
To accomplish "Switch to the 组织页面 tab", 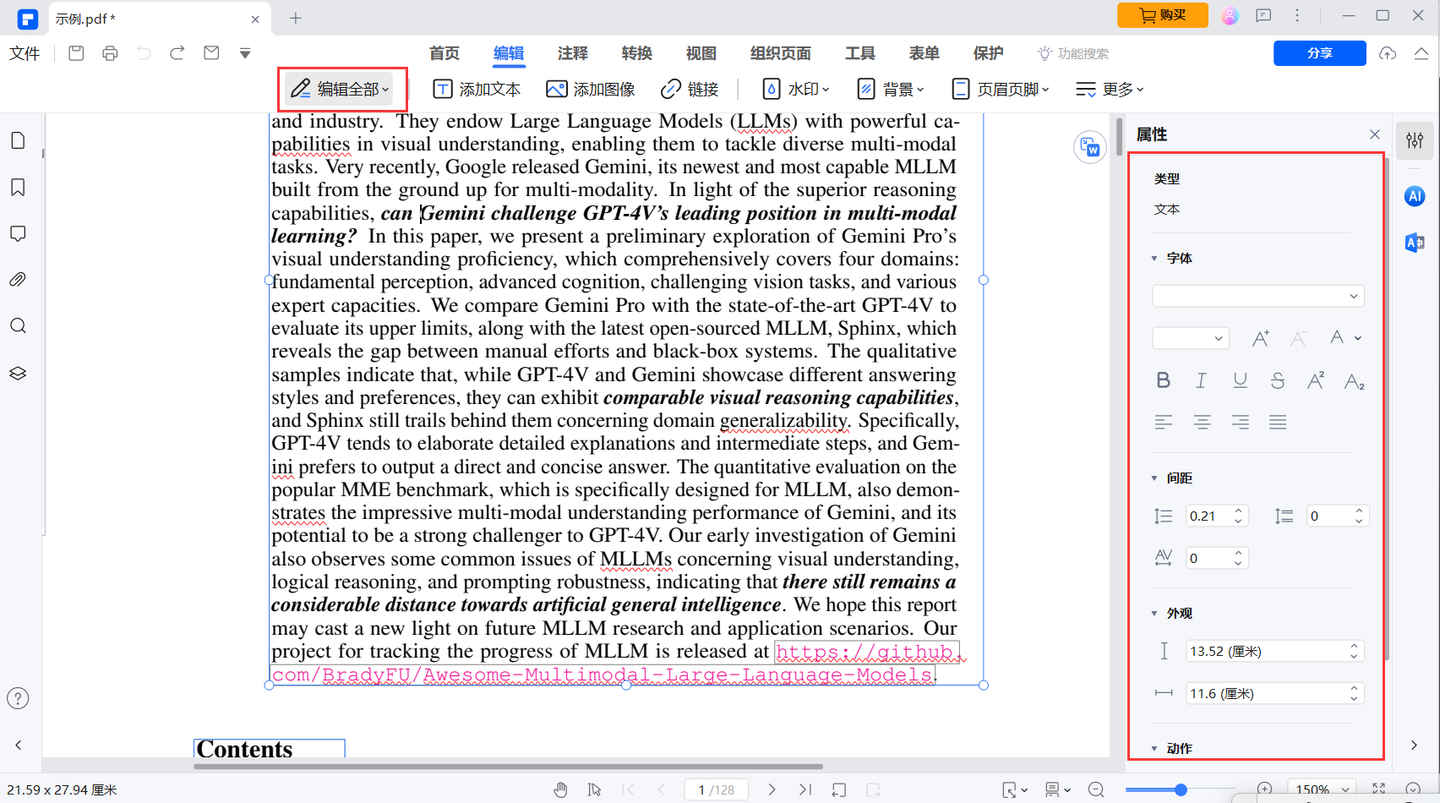I will [780, 53].
